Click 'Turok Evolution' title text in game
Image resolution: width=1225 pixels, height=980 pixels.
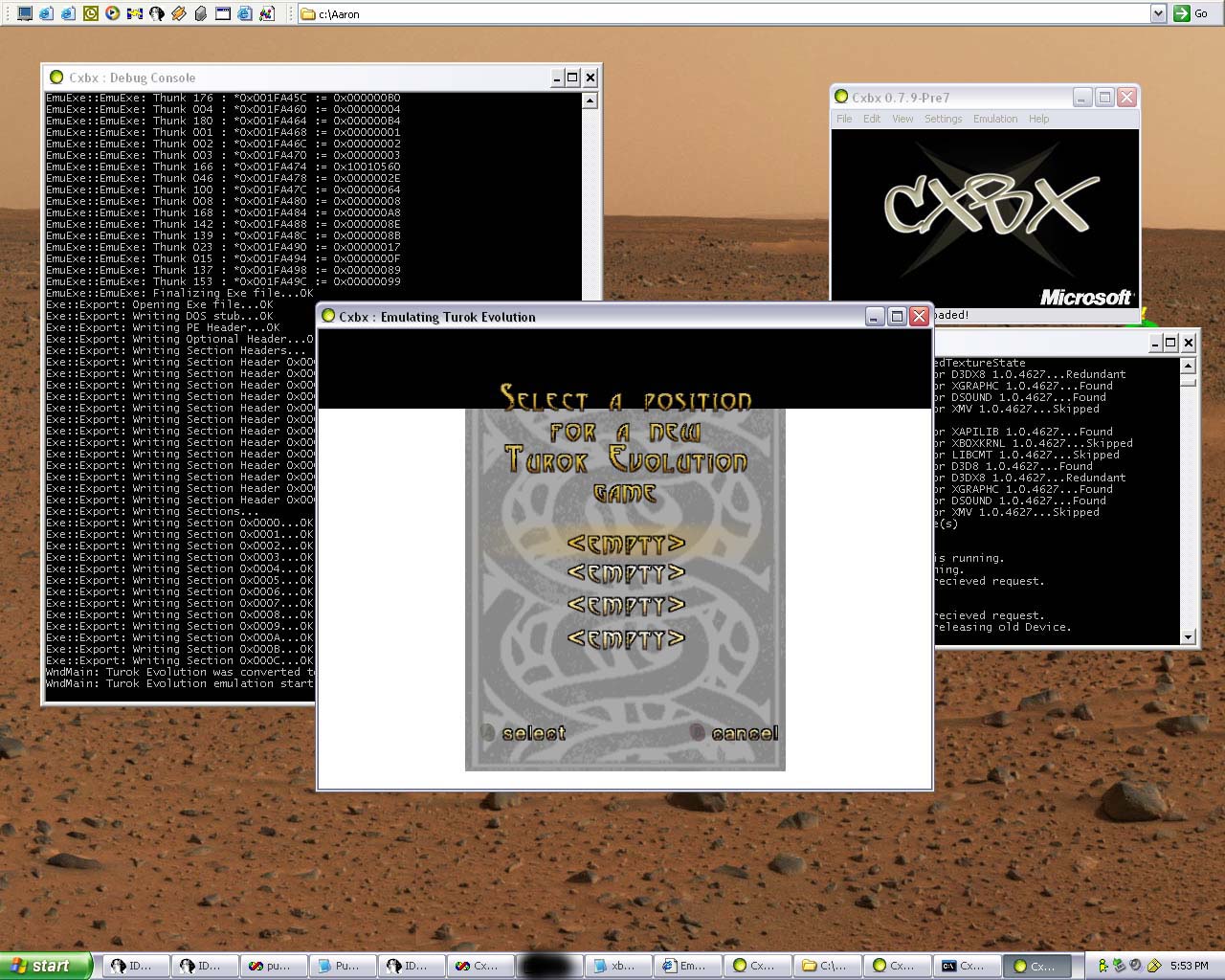click(626, 460)
